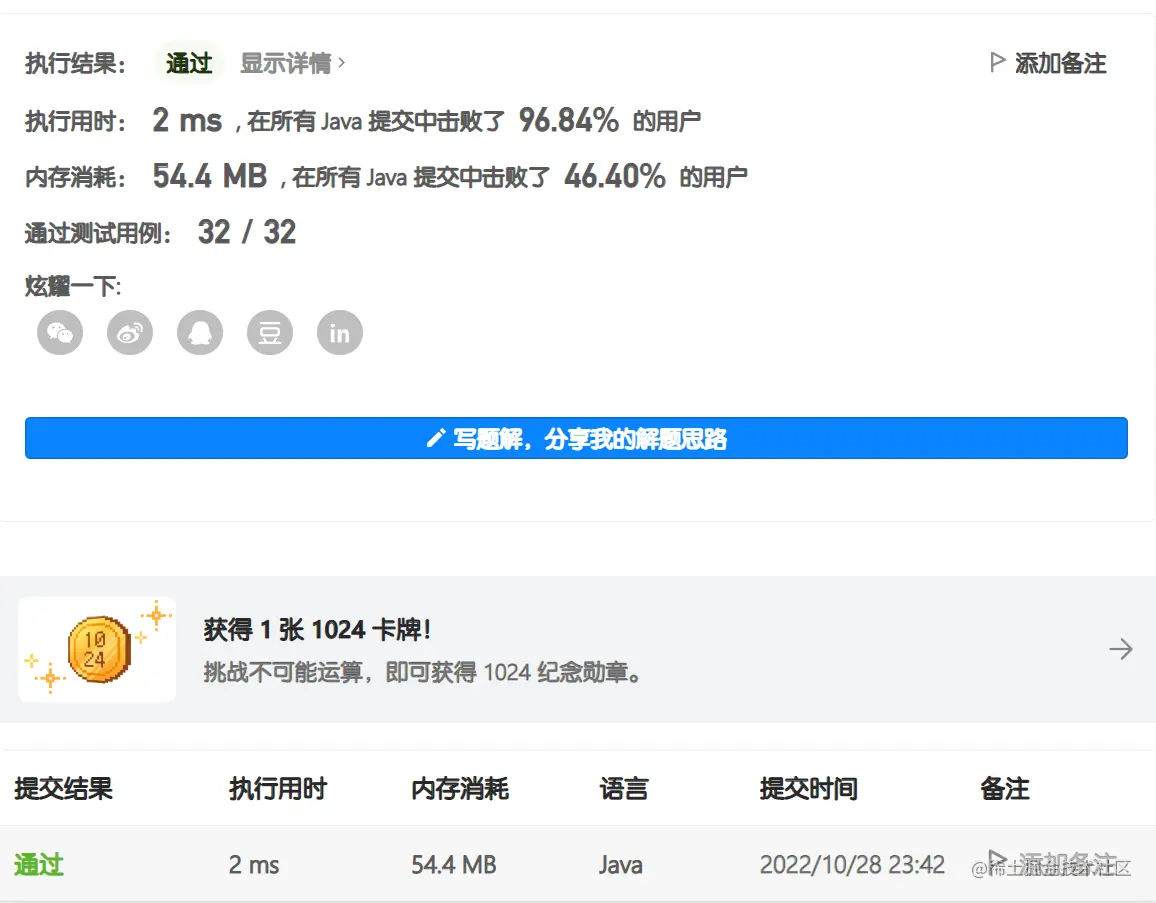Click the 挑战不可能运算 banner description
Image resolution: width=1156 pixels, height=903 pixels.
422,672
